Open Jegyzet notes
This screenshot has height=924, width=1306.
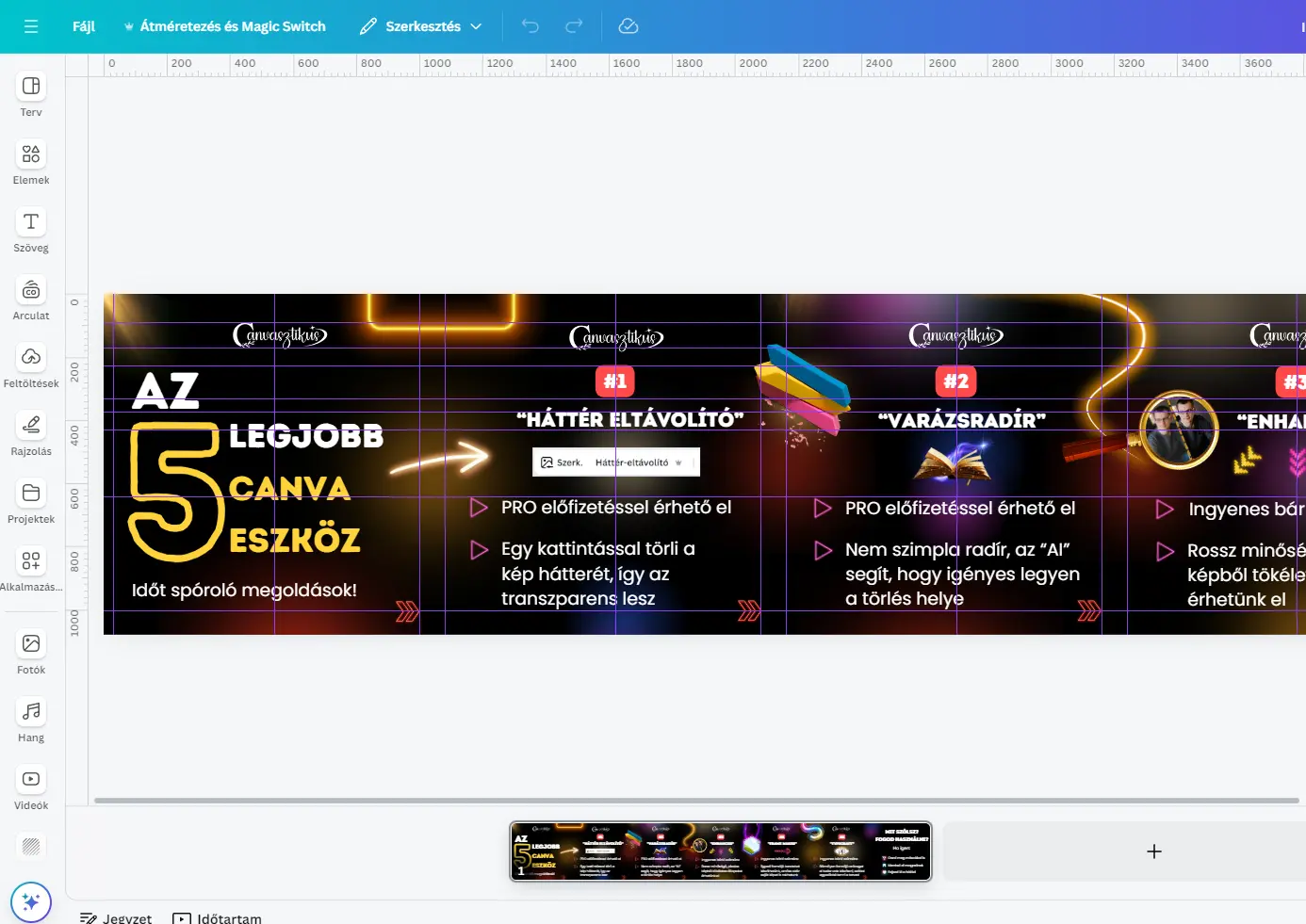point(116,918)
